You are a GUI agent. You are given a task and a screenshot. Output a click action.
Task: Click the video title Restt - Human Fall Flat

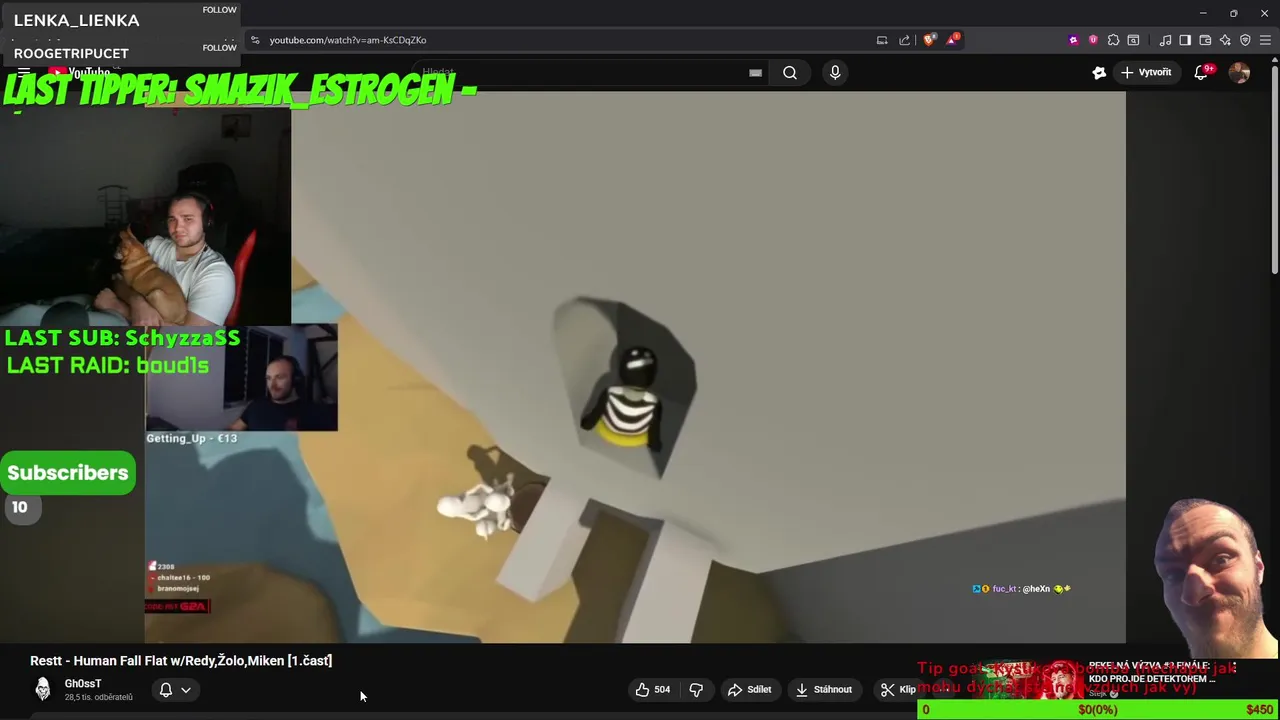[181, 660]
